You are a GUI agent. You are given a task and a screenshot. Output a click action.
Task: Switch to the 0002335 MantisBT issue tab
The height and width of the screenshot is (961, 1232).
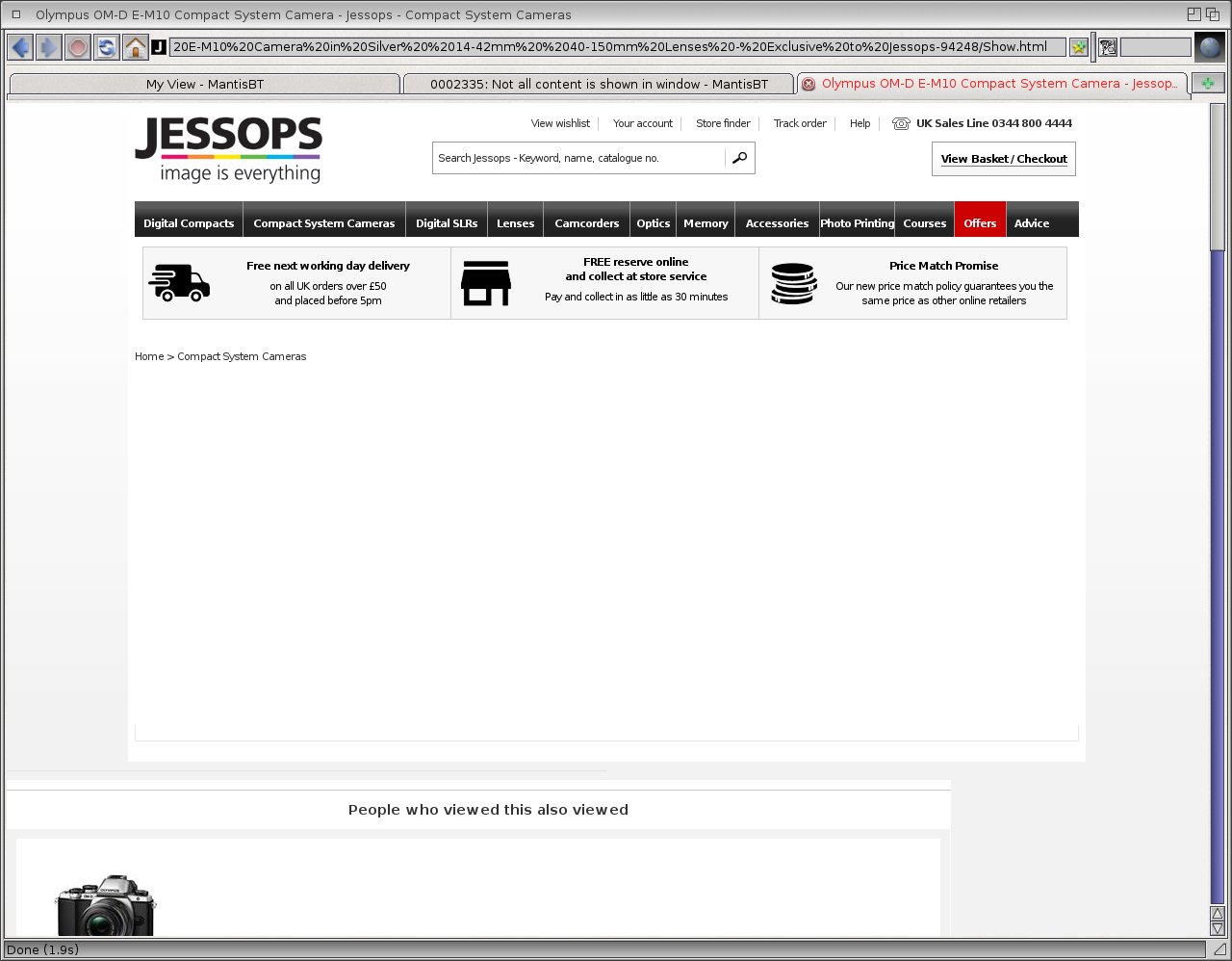click(x=599, y=85)
